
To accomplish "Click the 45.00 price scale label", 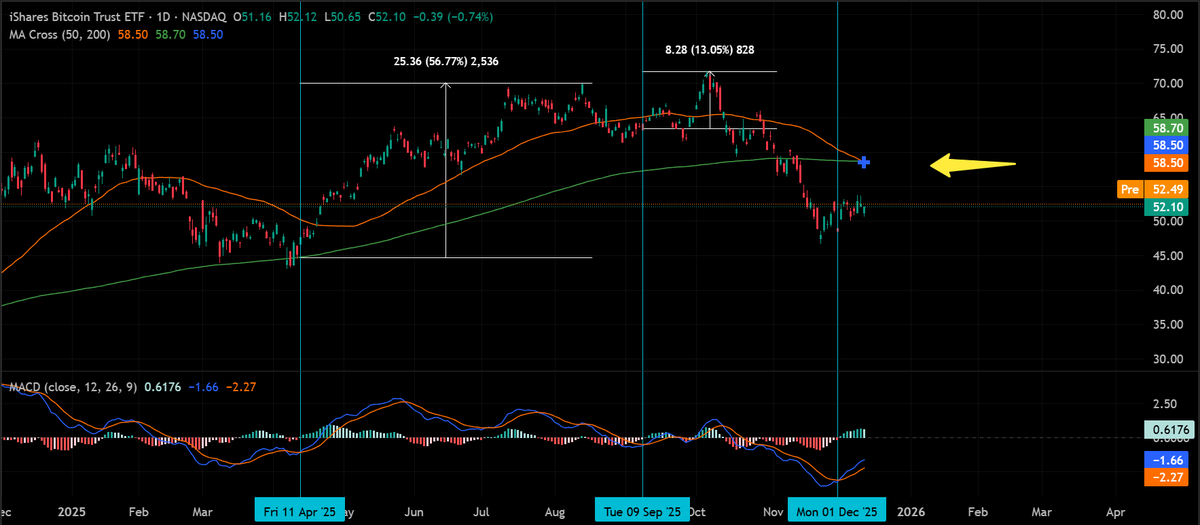I will [x=1168, y=254].
